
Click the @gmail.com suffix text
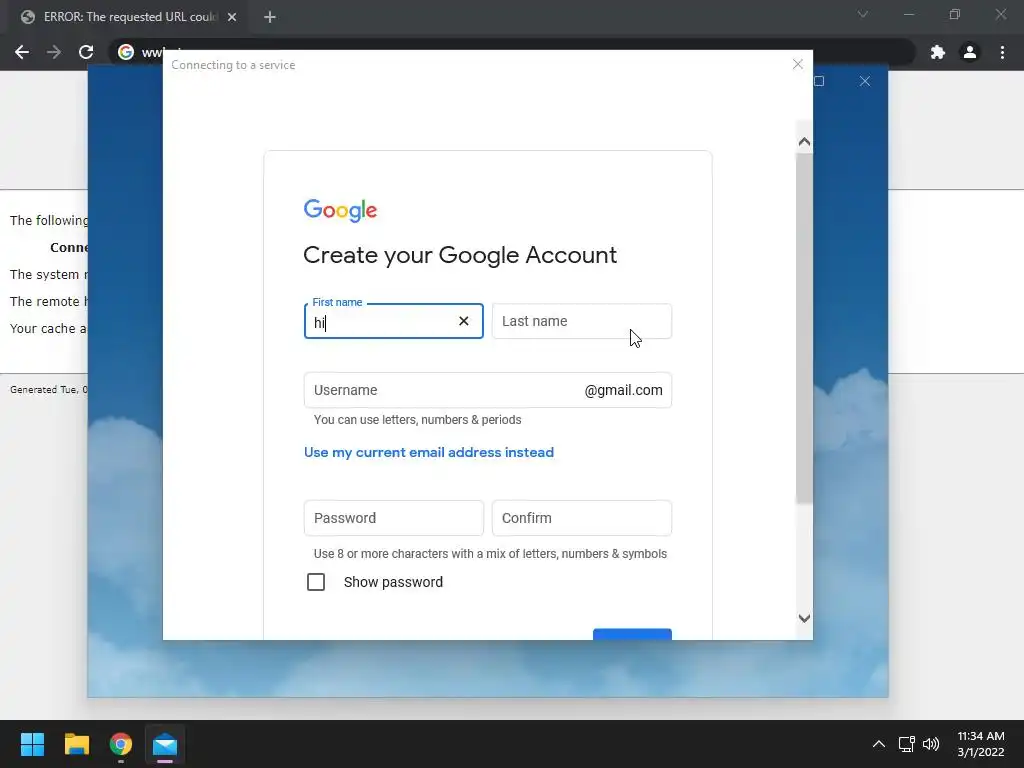point(623,390)
